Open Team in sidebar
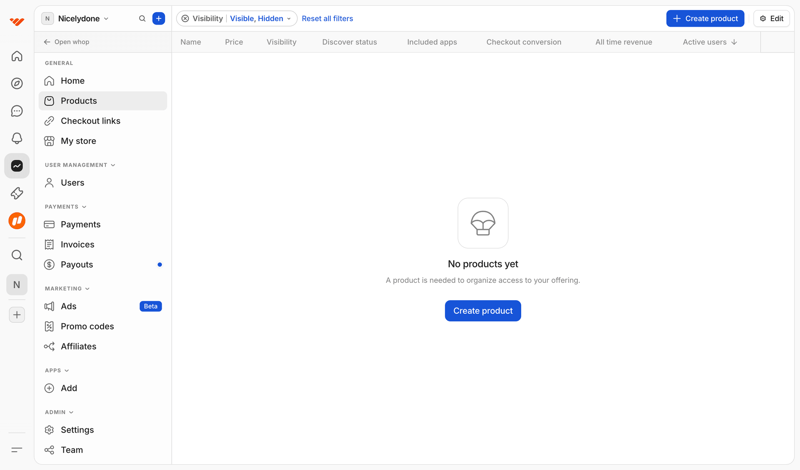800x470 pixels. pyautogui.click(x=103, y=450)
